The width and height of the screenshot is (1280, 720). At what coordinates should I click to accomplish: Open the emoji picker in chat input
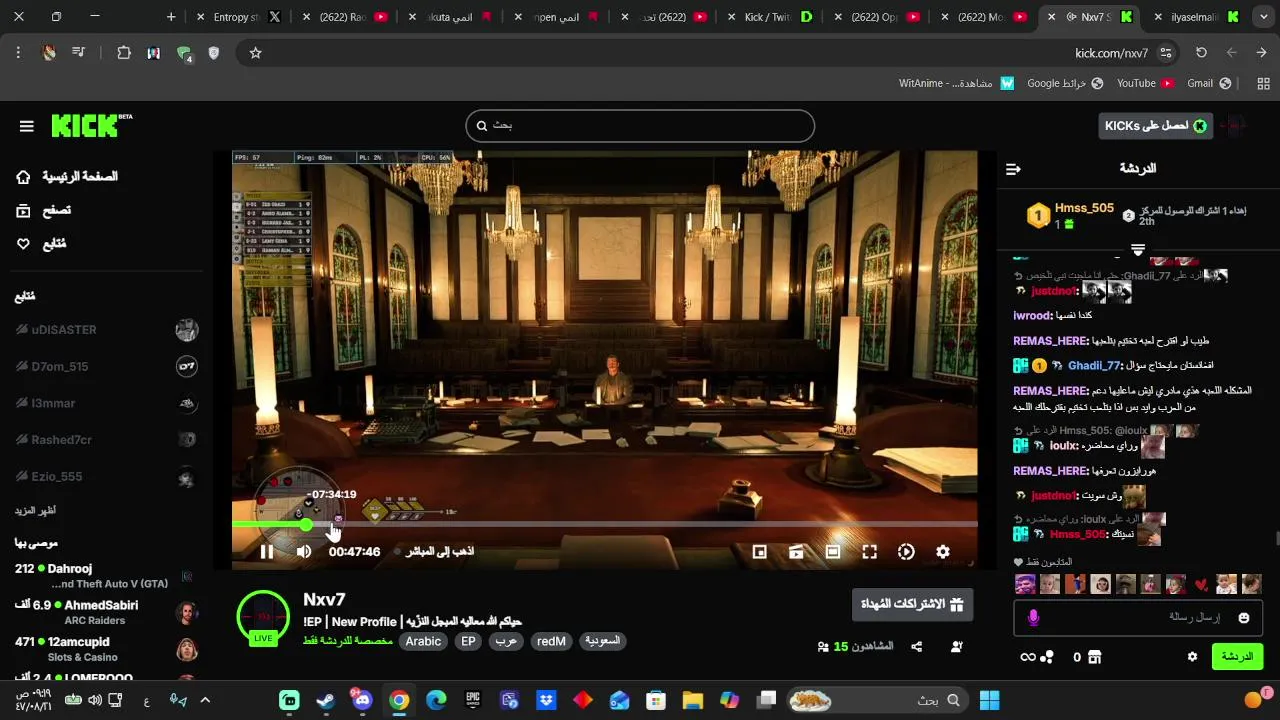(x=1244, y=618)
